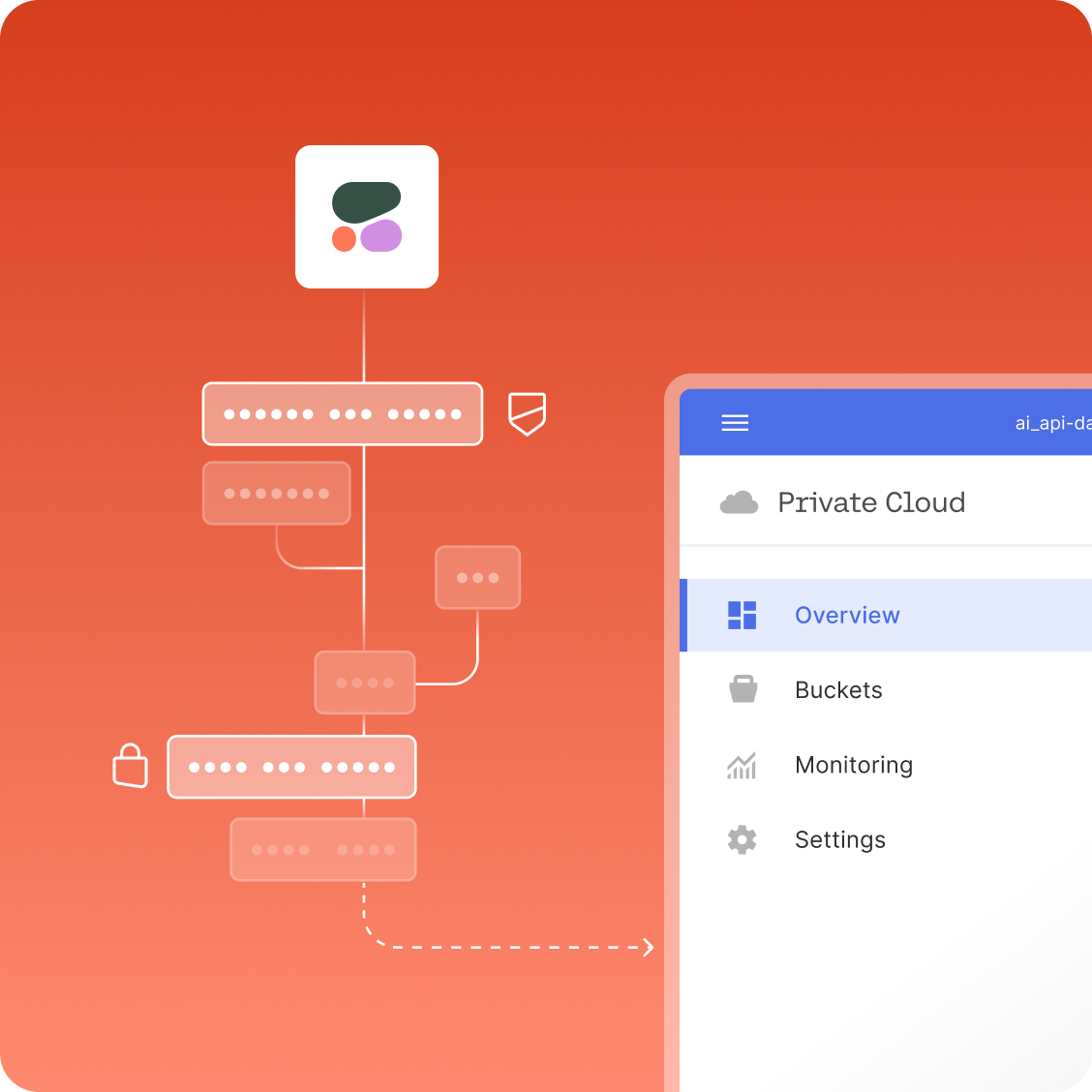1092x1092 pixels.
Task: Click the padlock icon beside masked field
Action: (131, 766)
